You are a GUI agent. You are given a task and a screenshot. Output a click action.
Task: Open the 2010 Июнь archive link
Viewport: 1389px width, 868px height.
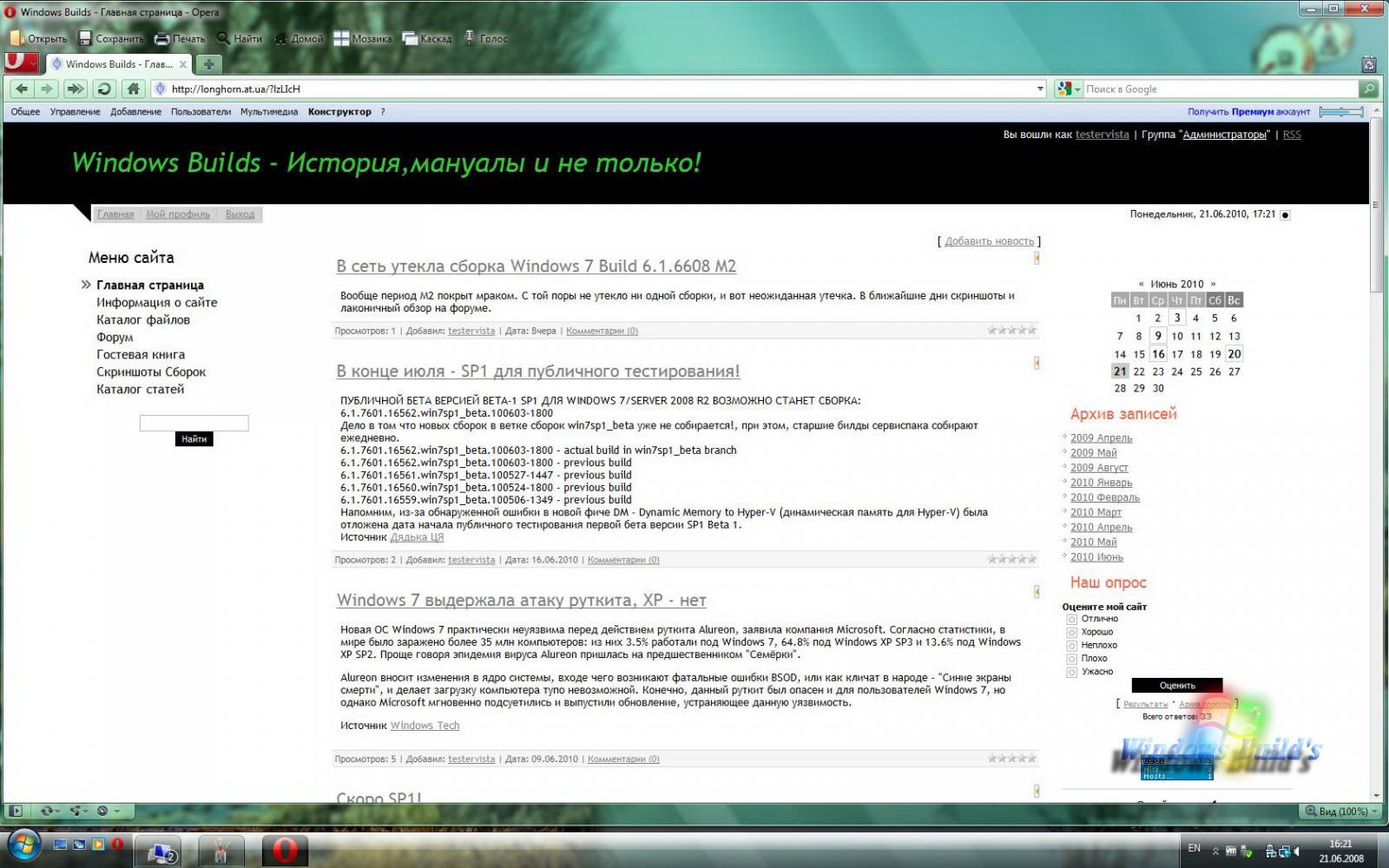tap(1096, 557)
